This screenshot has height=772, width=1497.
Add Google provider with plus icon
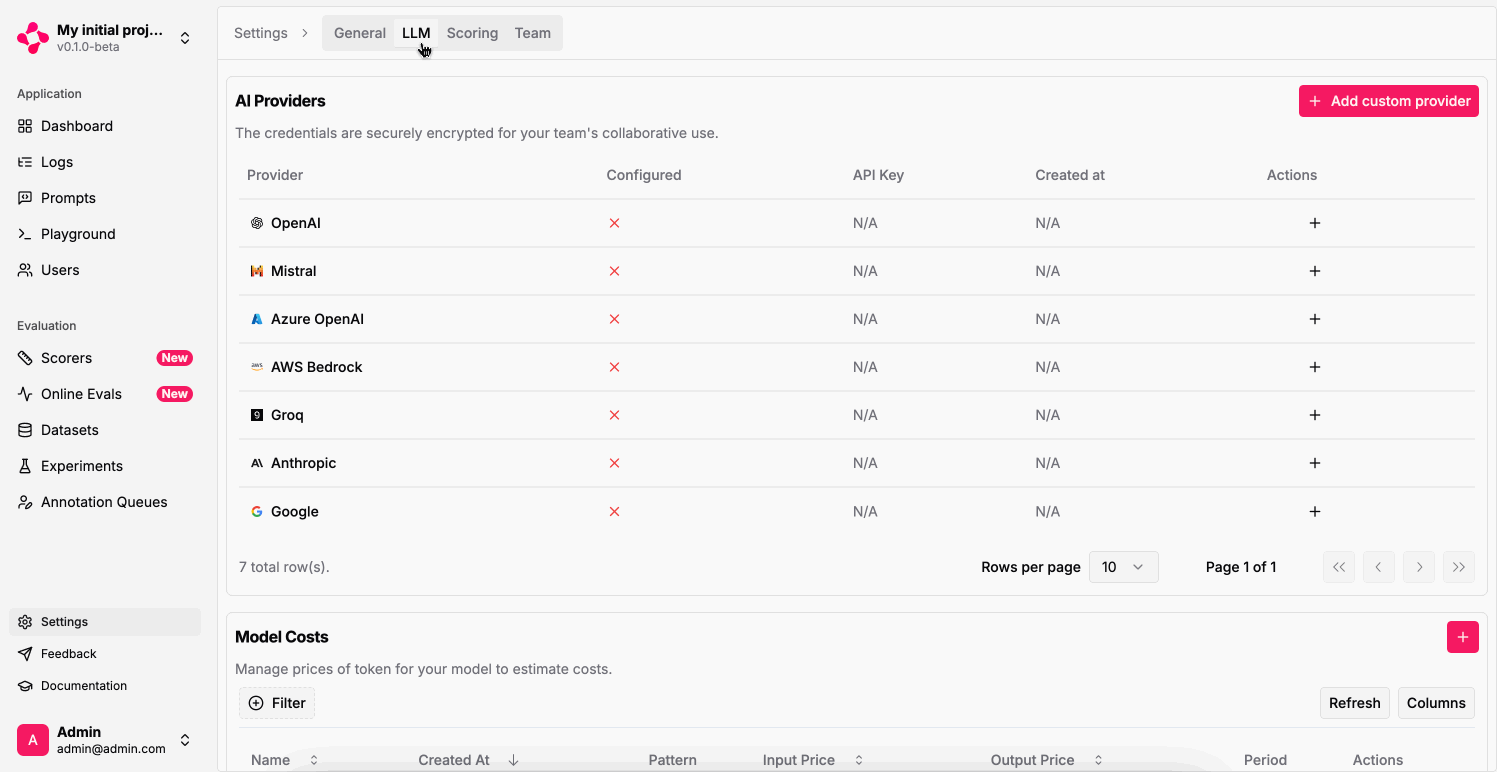(1315, 511)
